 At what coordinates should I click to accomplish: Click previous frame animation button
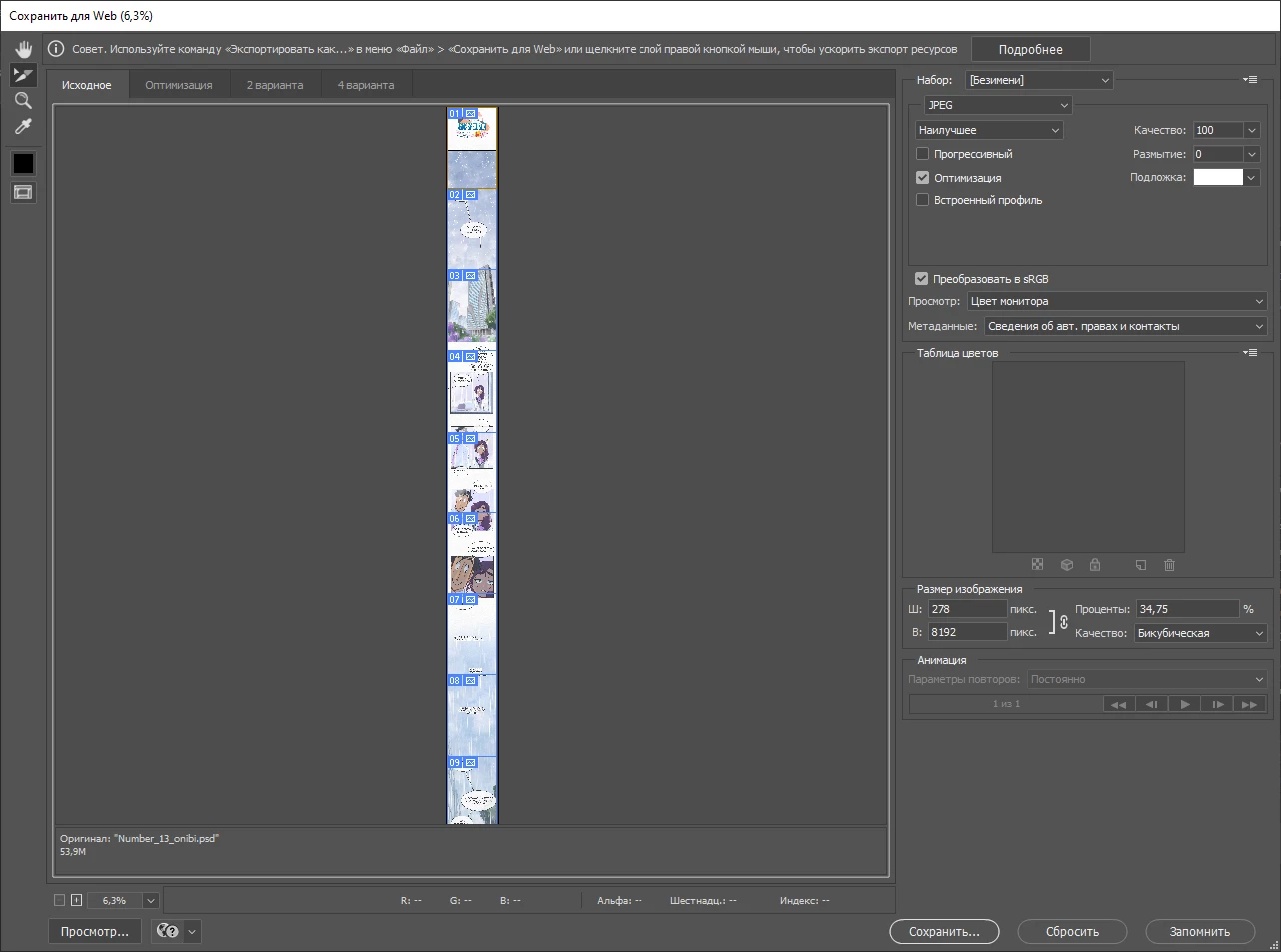1151,704
